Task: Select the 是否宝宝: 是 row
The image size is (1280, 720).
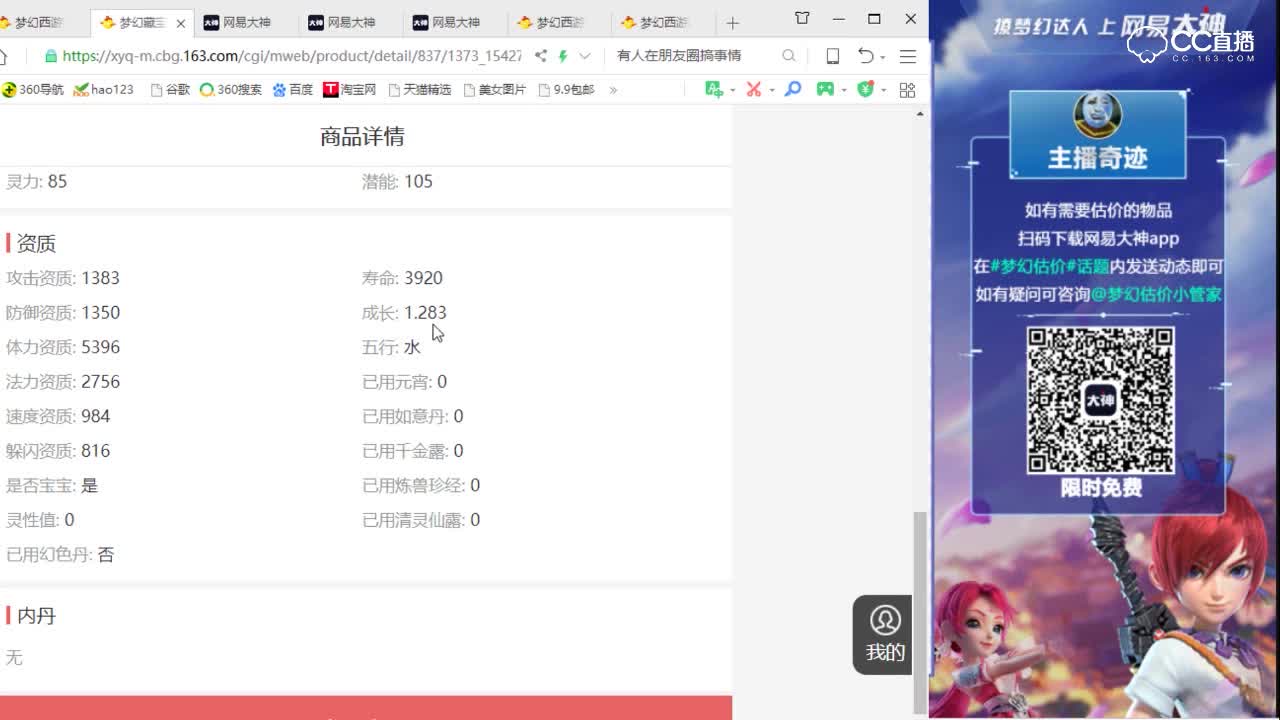Action: 52,486
